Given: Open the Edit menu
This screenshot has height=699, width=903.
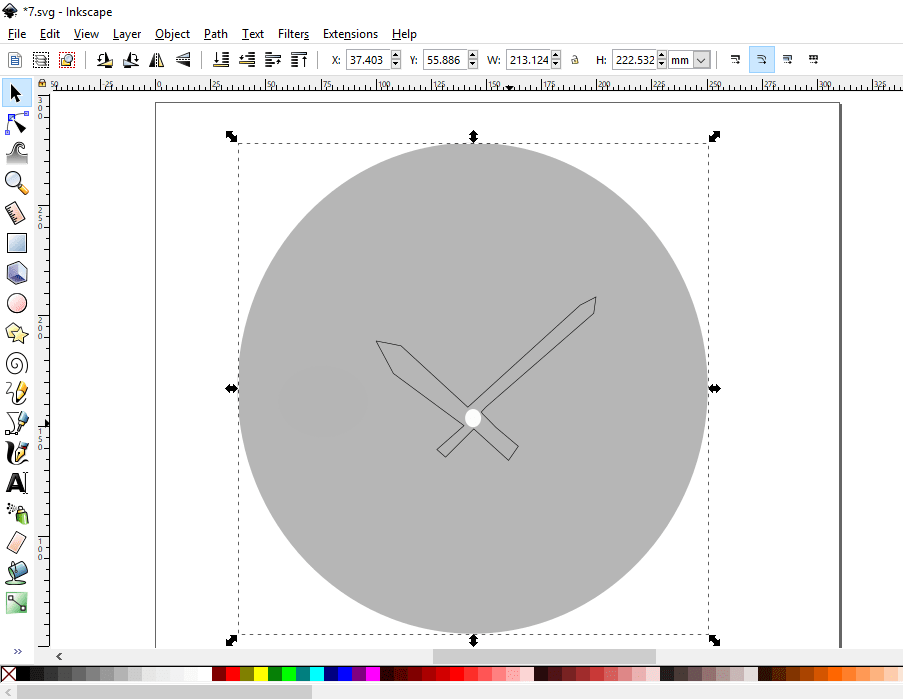Looking at the screenshot, I should (x=50, y=34).
